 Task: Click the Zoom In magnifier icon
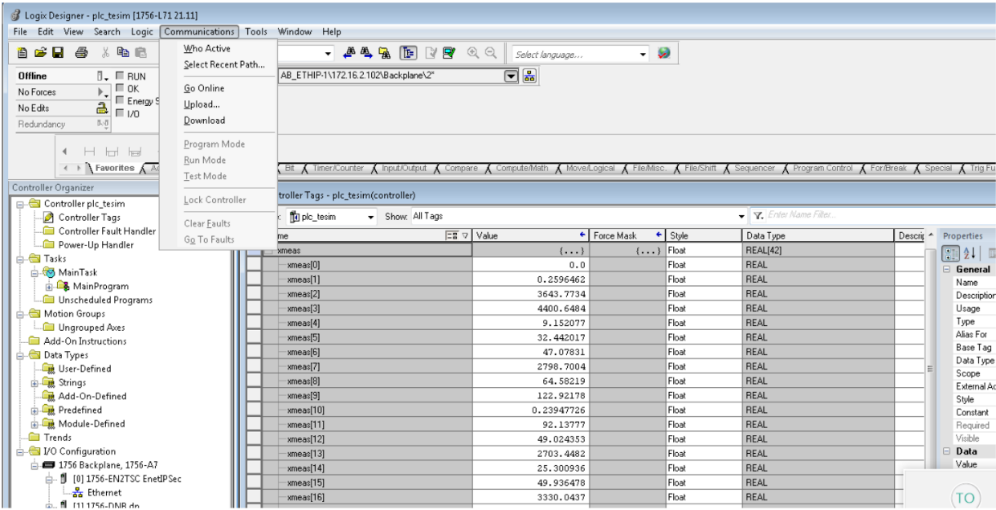coord(473,53)
